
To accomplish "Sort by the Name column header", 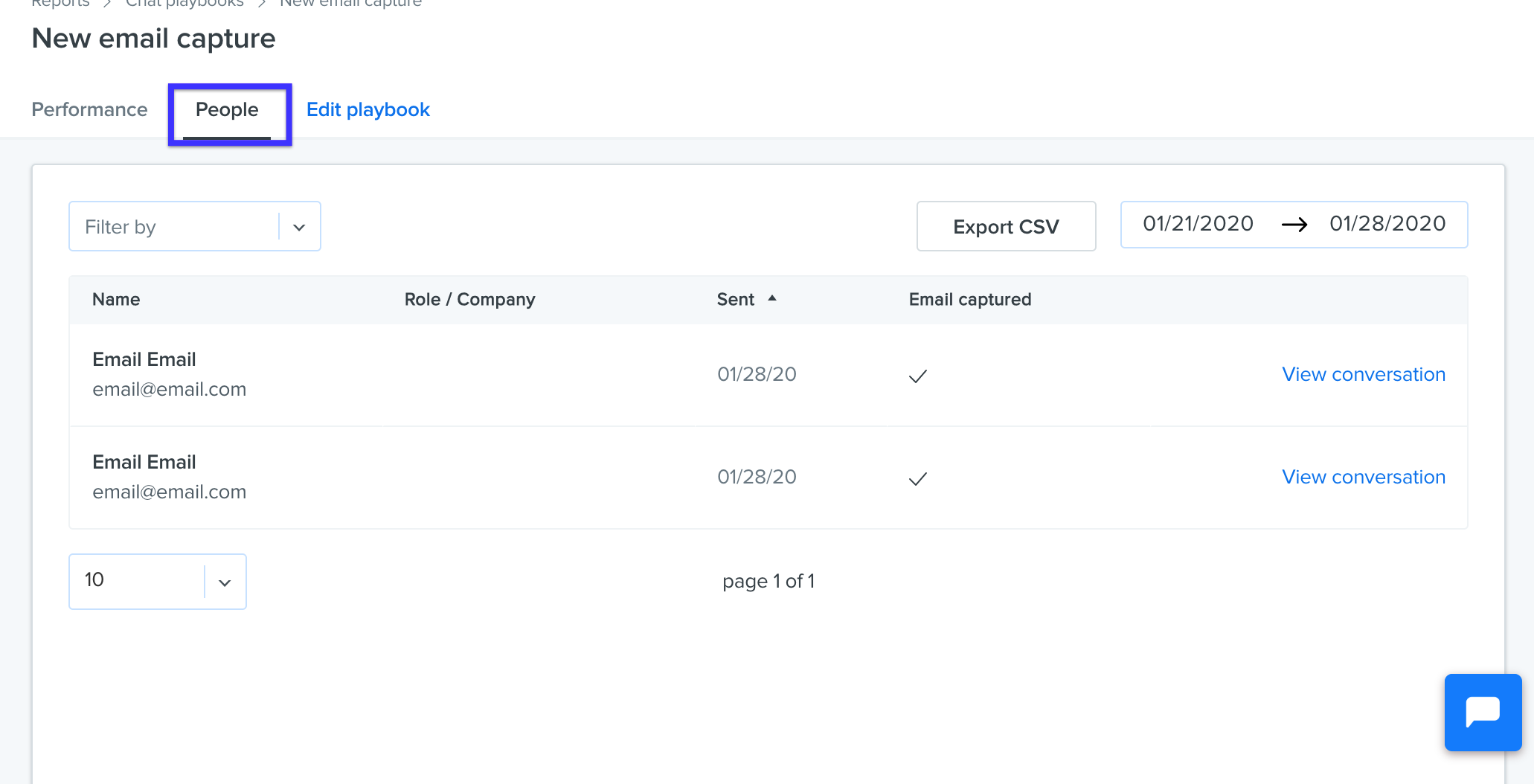I will click(x=116, y=299).
